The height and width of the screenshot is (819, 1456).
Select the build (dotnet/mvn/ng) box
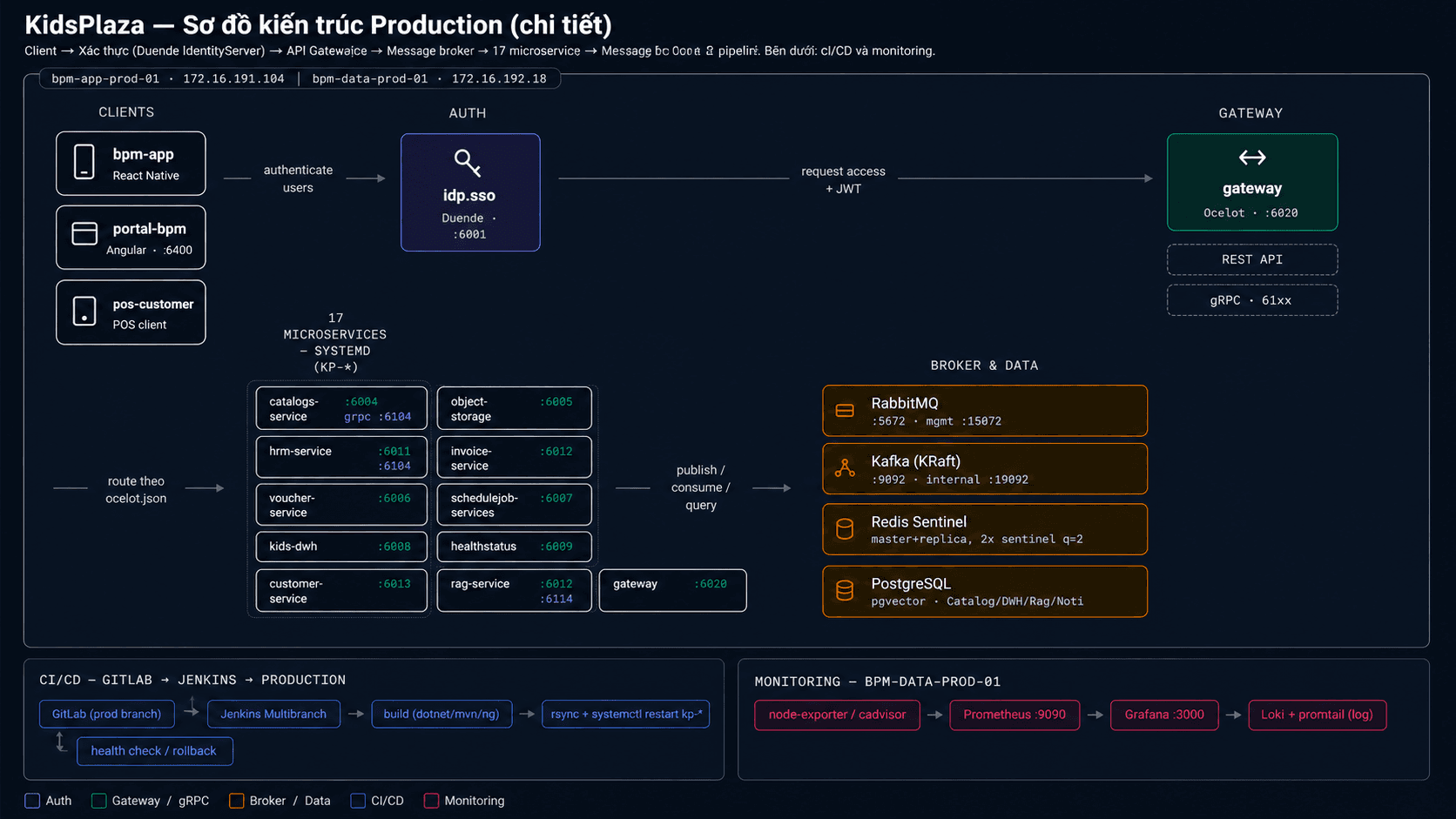pos(442,714)
